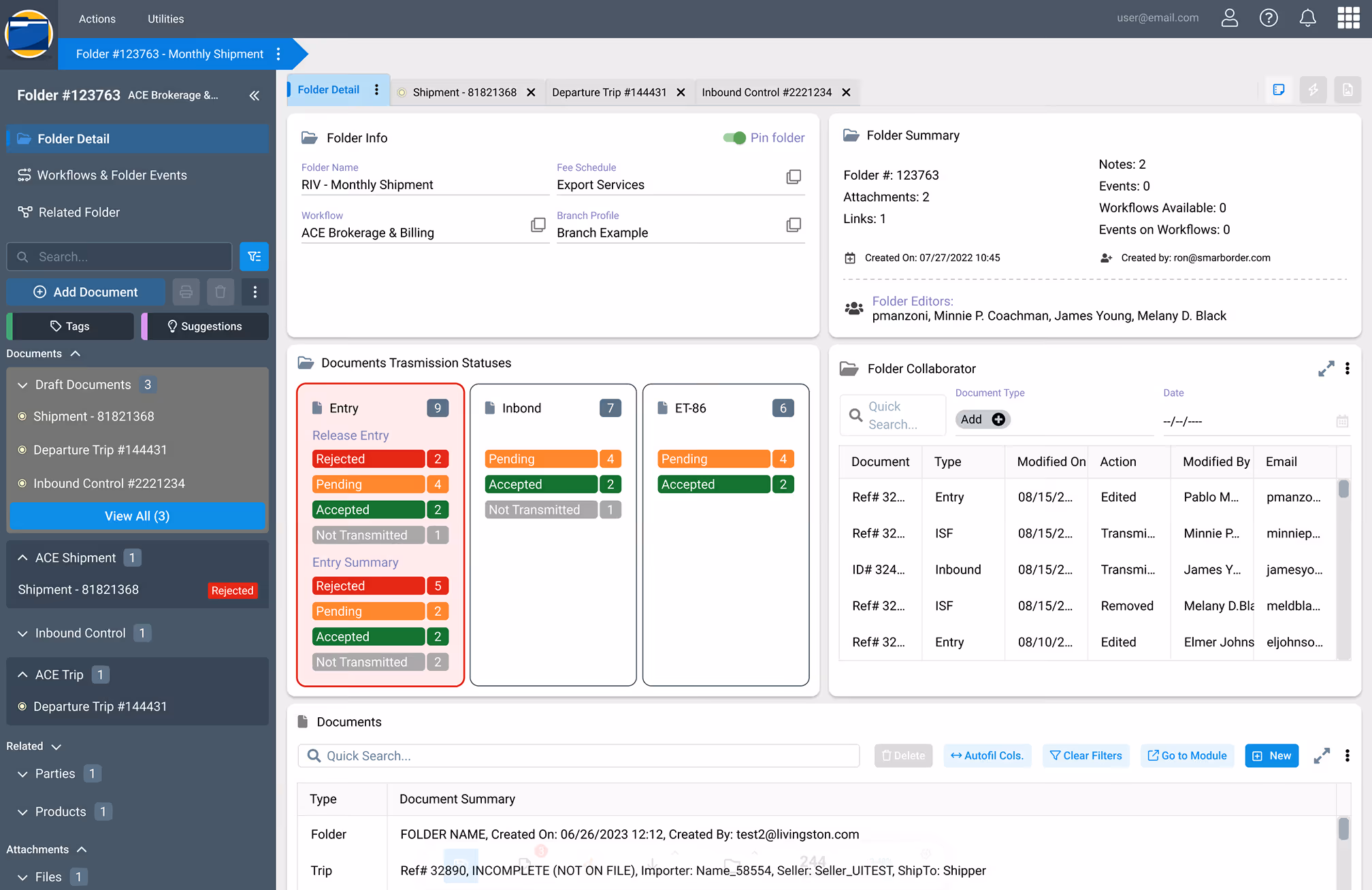This screenshot has width=1372, height=890.
Task: Click Autofil Cols. button
Action: (987, 756)
